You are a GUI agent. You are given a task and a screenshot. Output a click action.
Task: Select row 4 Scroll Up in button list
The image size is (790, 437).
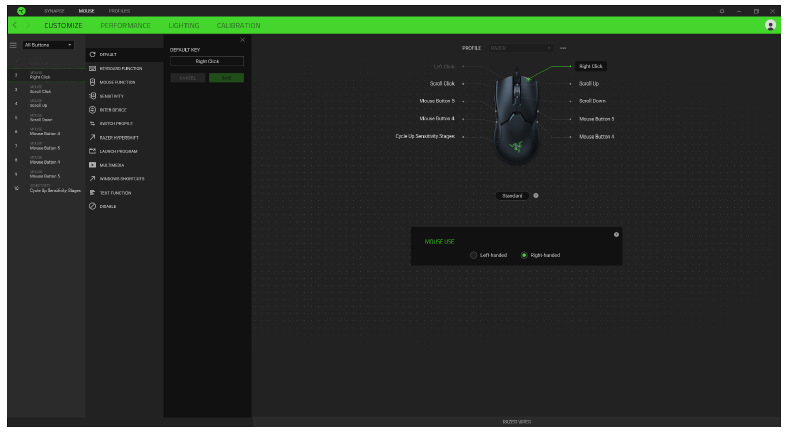point(47,104)
